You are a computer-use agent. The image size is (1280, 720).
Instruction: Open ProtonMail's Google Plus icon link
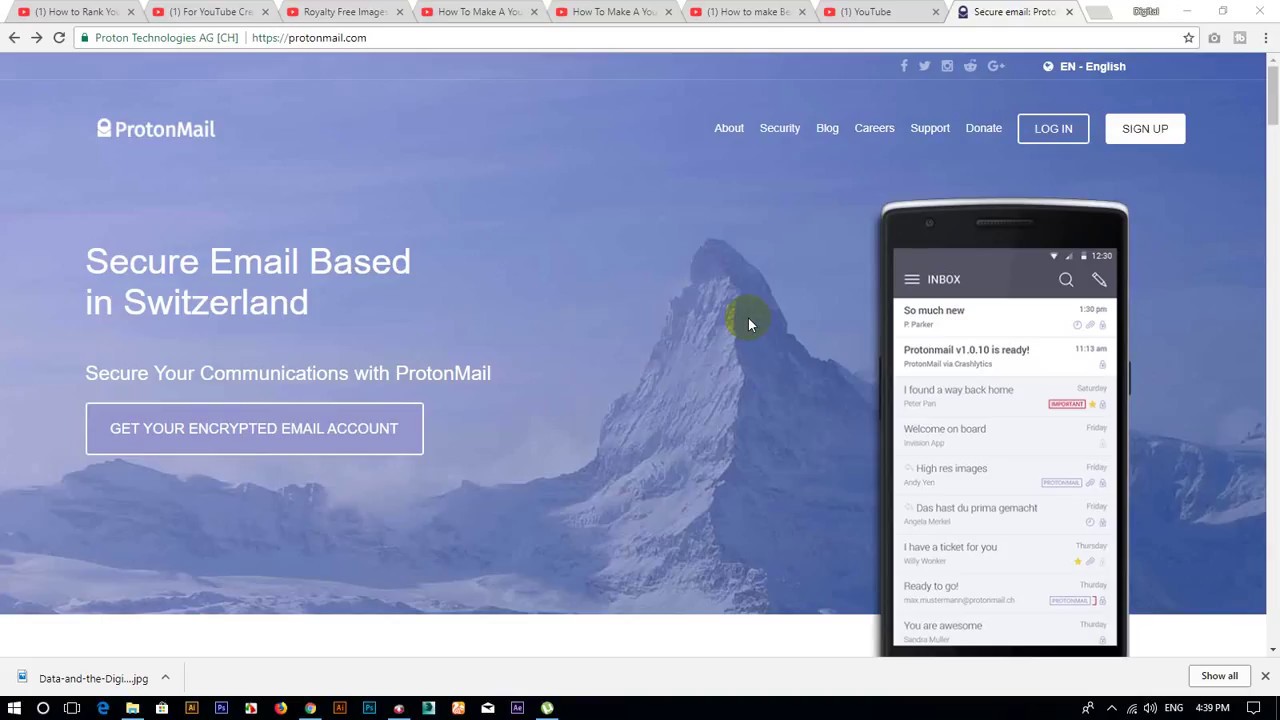(996, 66)
